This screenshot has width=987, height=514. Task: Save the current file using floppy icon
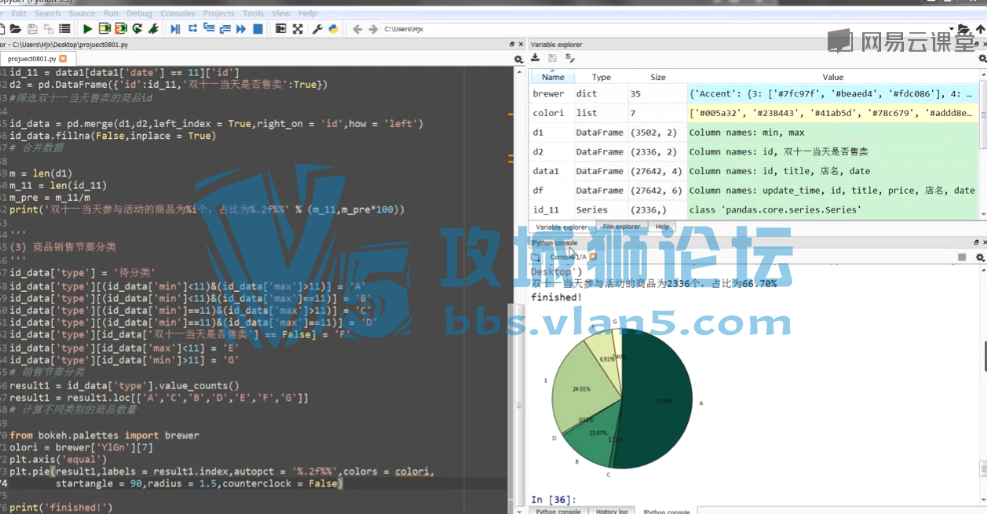(32, 29)
